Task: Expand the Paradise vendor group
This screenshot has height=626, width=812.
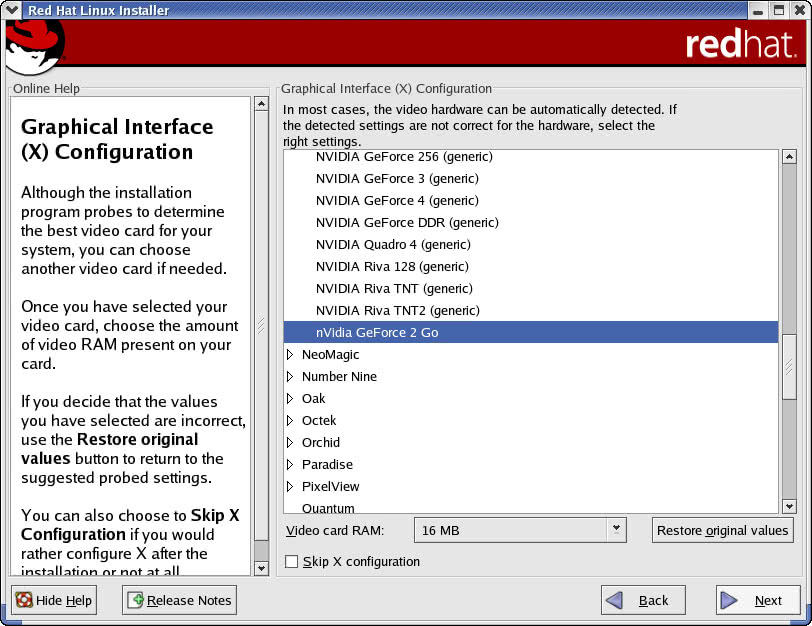Action: point(290,464)
